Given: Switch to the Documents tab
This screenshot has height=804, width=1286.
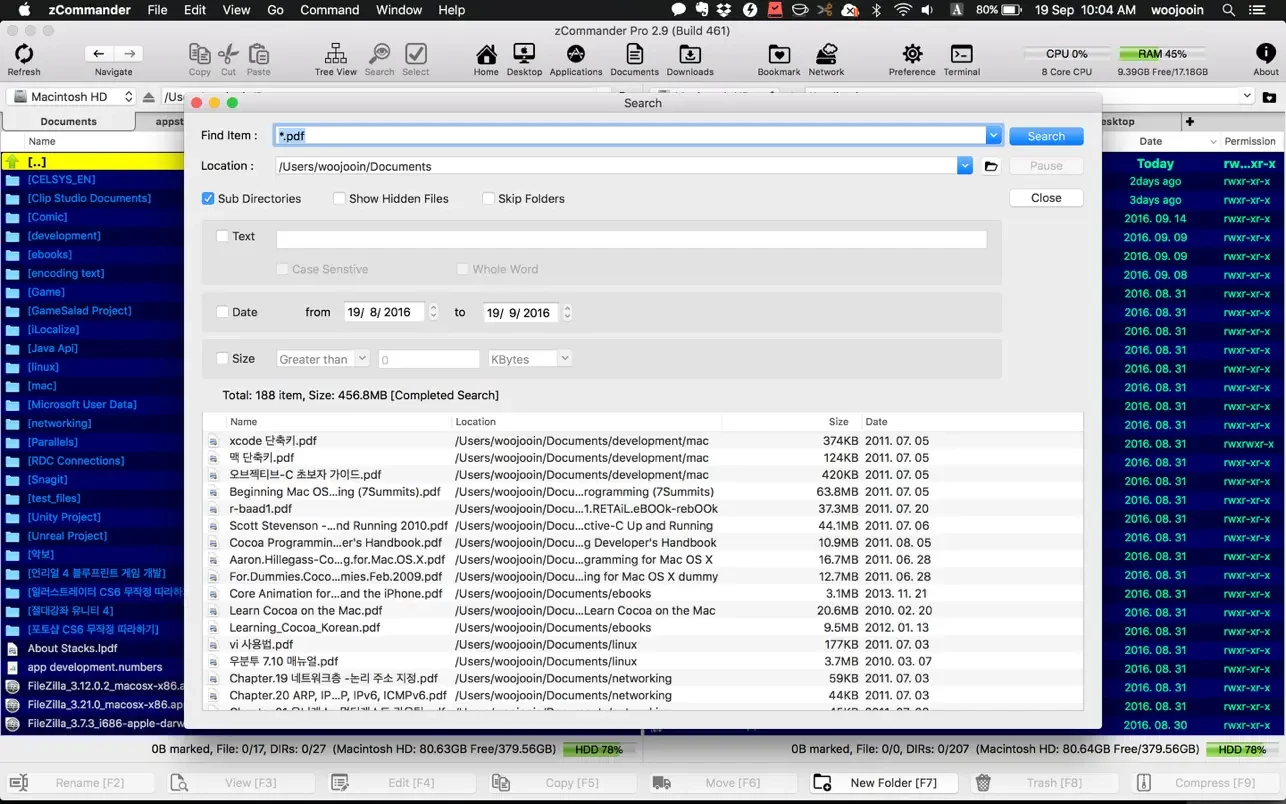Looking at the screenshot, I should coord(68,122).
